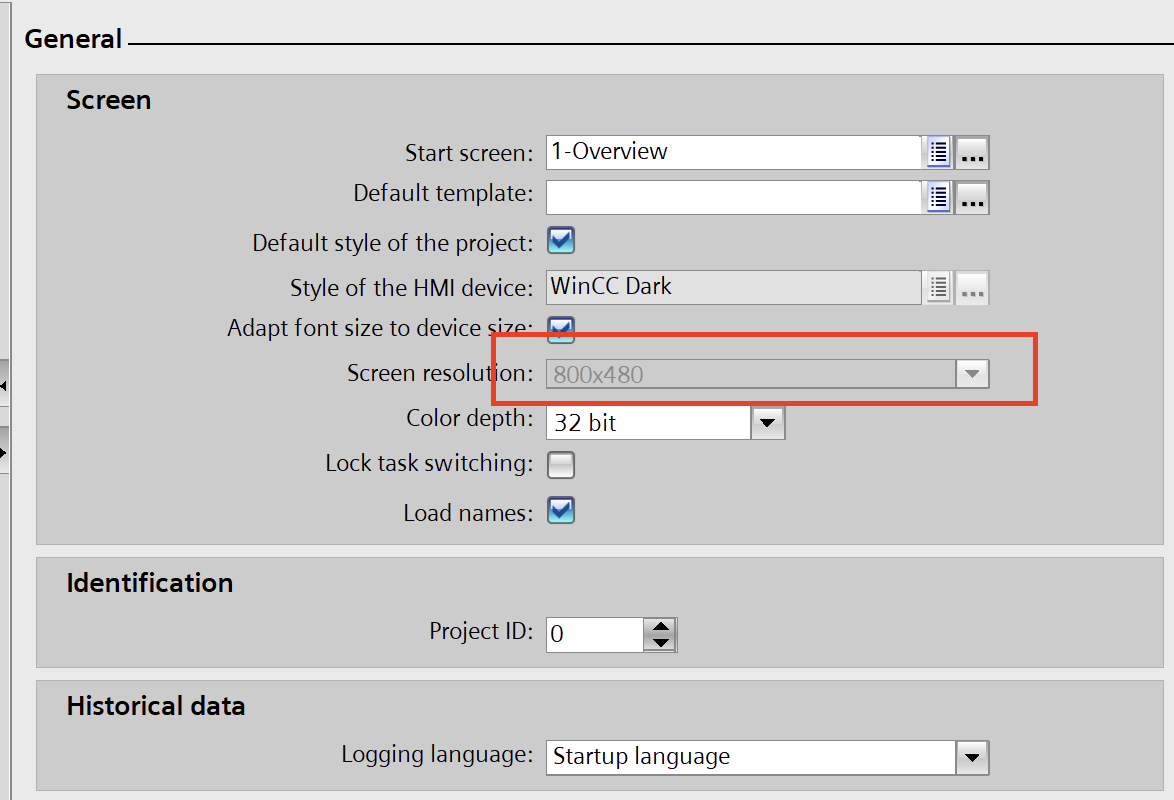Decrease the Project ID with down arrow
Image resolution: width=1174 pixels, height=800 pixels.
click(x=660, y=642)
